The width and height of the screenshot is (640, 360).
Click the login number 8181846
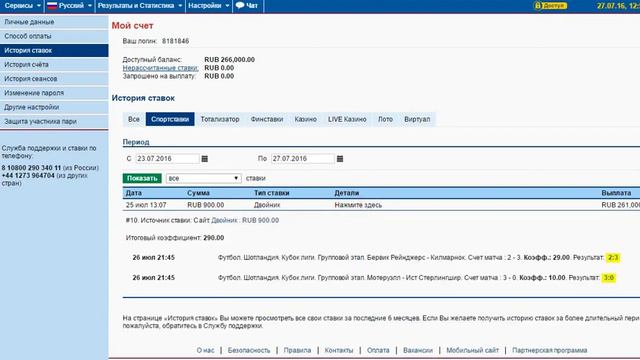coord(176,41)
